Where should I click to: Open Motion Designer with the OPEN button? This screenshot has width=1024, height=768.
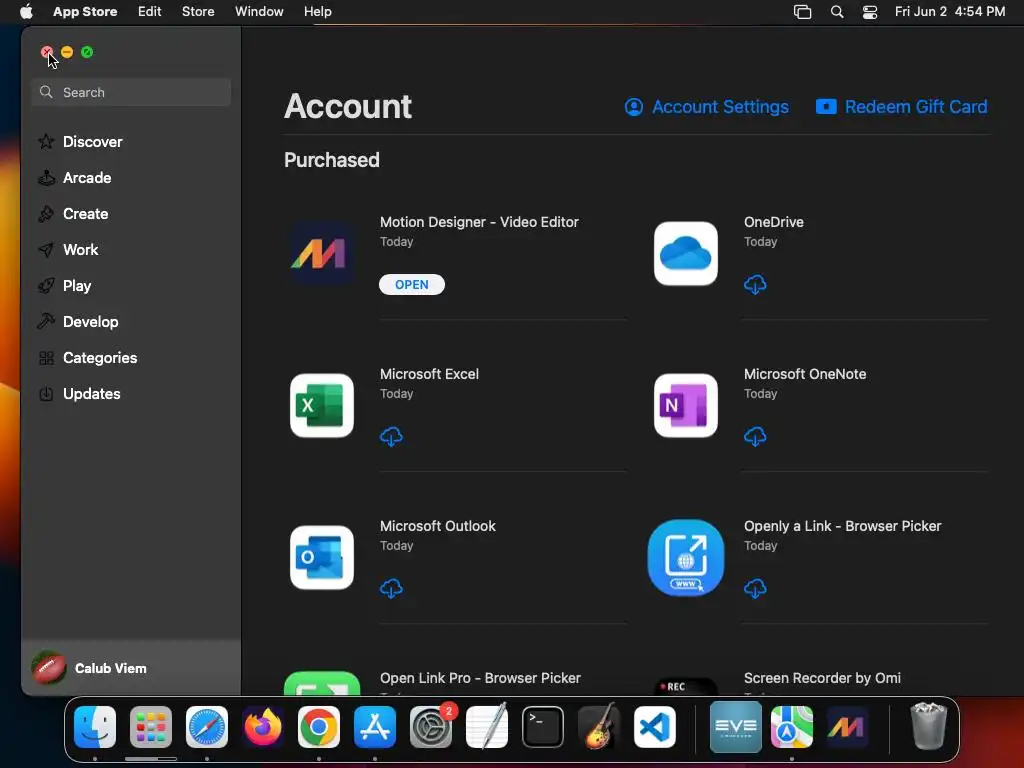(x=411, y=284)
